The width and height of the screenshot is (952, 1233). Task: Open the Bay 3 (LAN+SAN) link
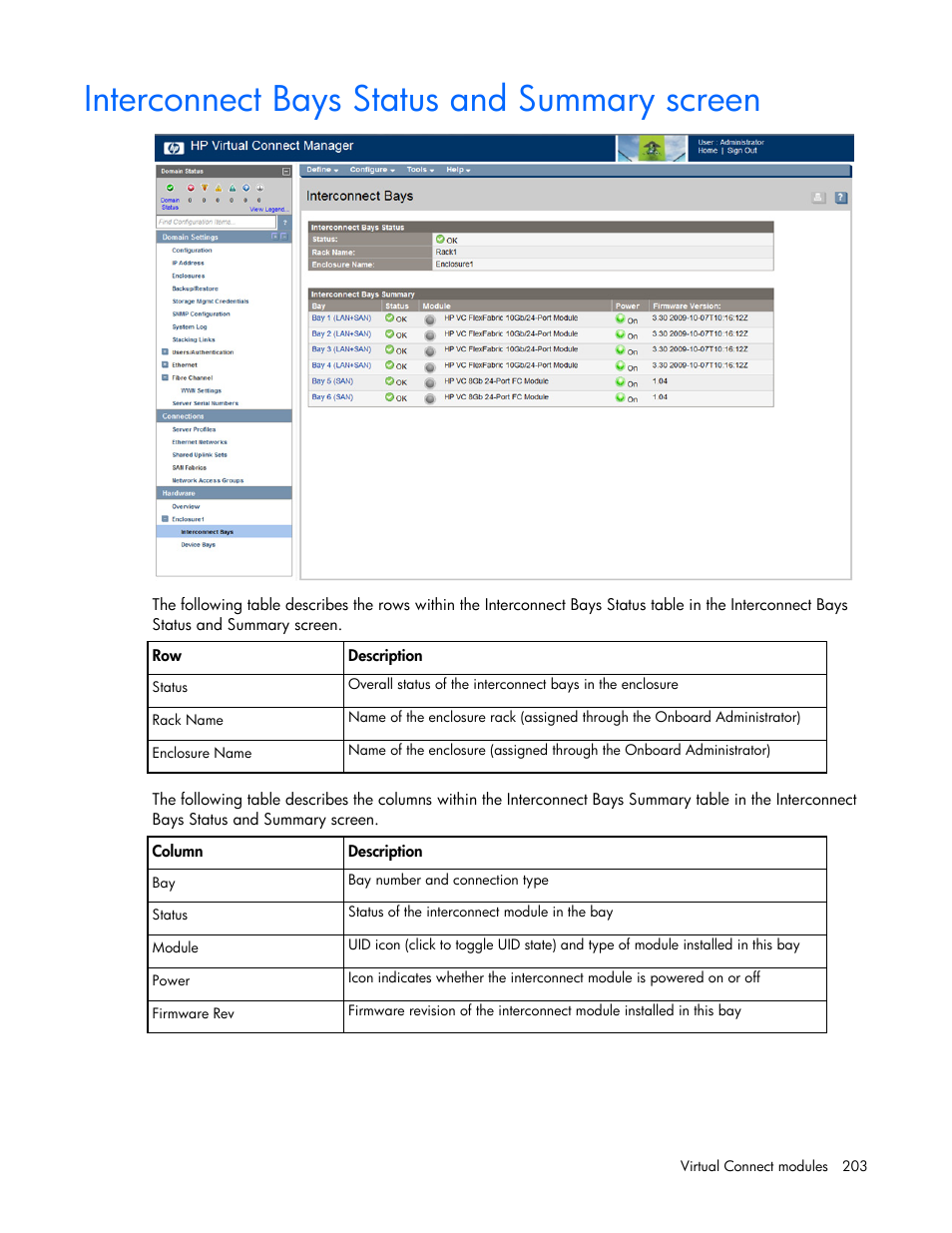tap(341, 349)
